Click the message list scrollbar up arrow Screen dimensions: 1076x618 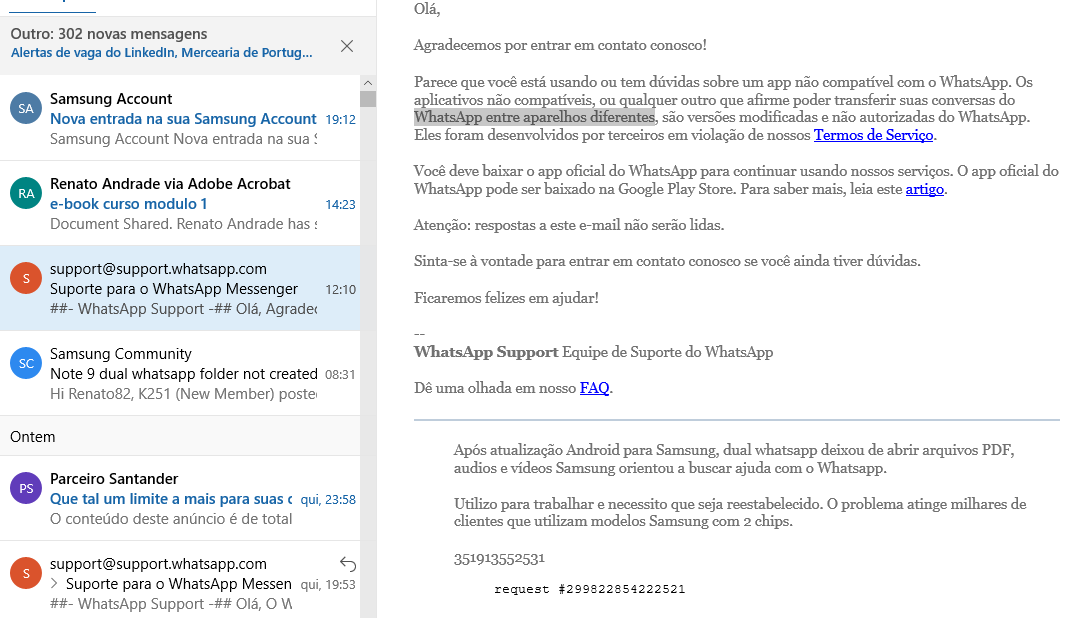tap(368, 83)
